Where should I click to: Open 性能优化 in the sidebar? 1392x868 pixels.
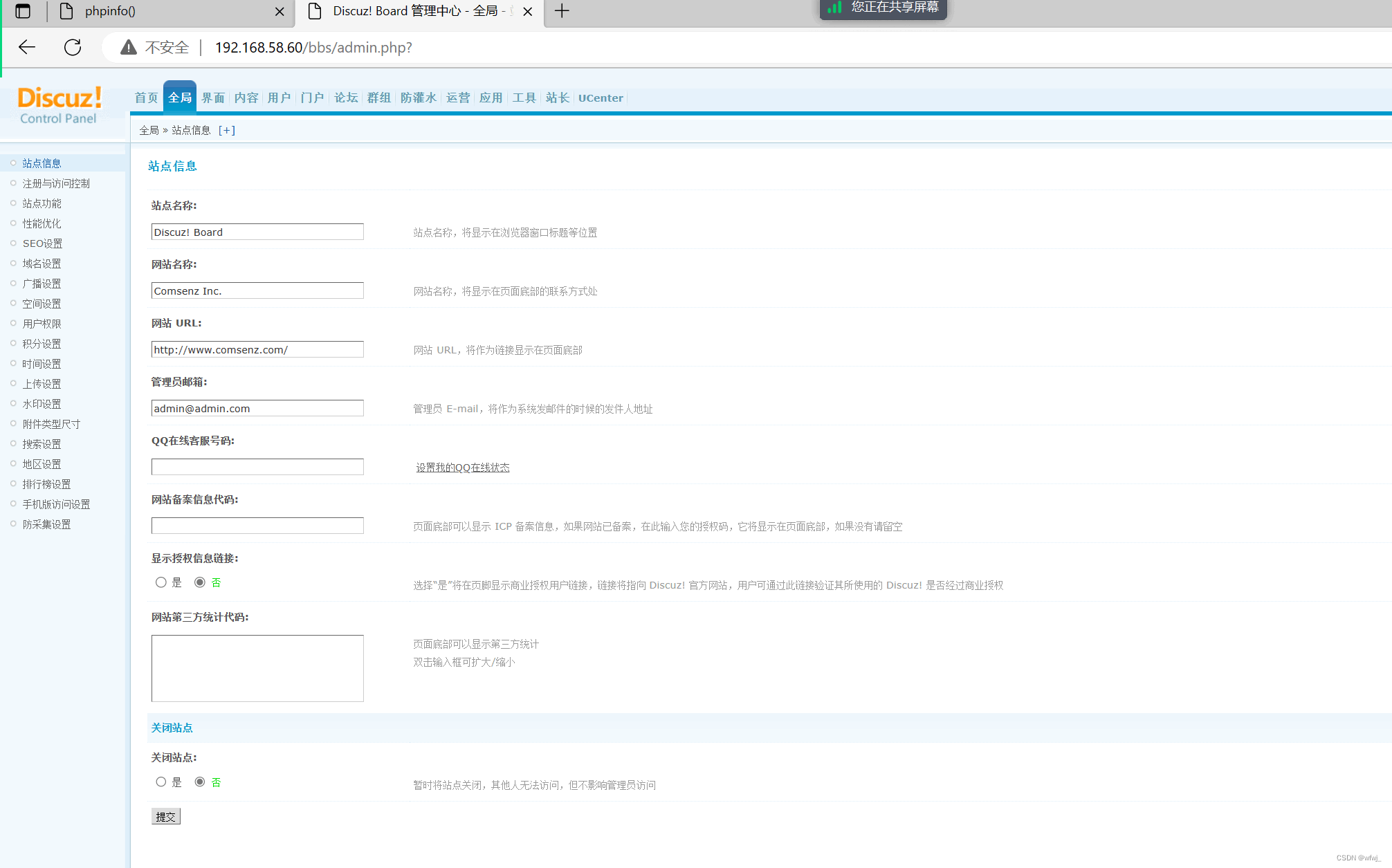[42, 223]
